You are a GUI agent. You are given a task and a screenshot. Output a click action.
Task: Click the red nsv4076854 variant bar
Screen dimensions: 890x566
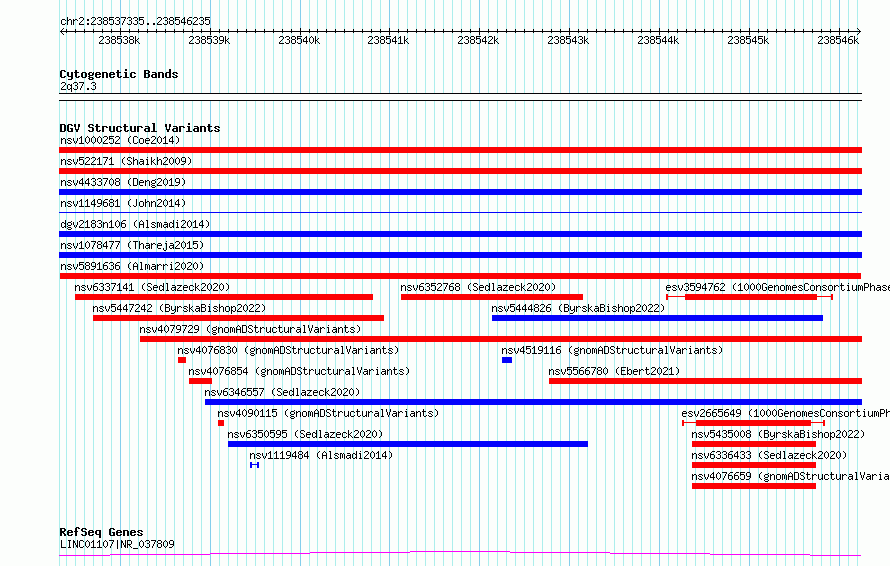[200, 381]
